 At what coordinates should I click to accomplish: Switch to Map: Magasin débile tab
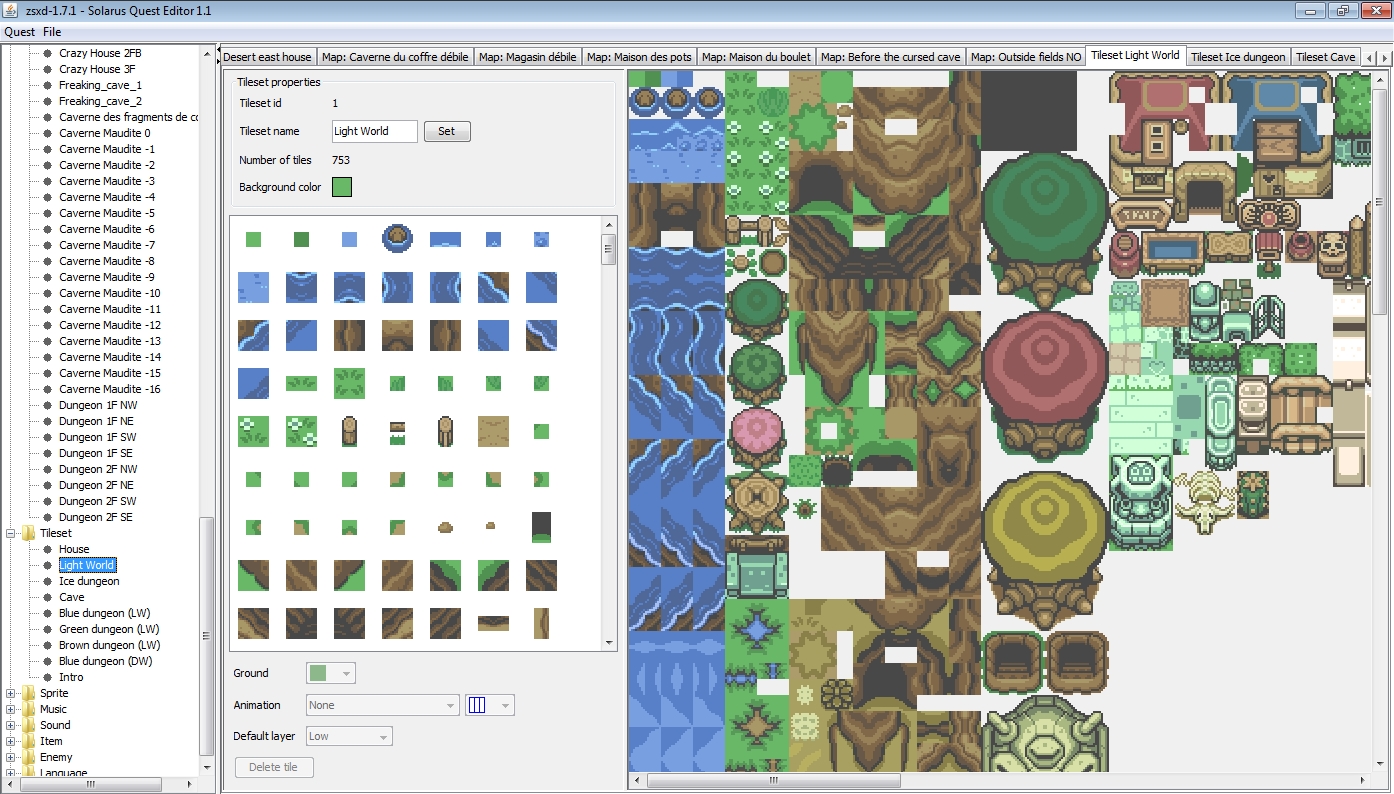click(x=527, y=57)
